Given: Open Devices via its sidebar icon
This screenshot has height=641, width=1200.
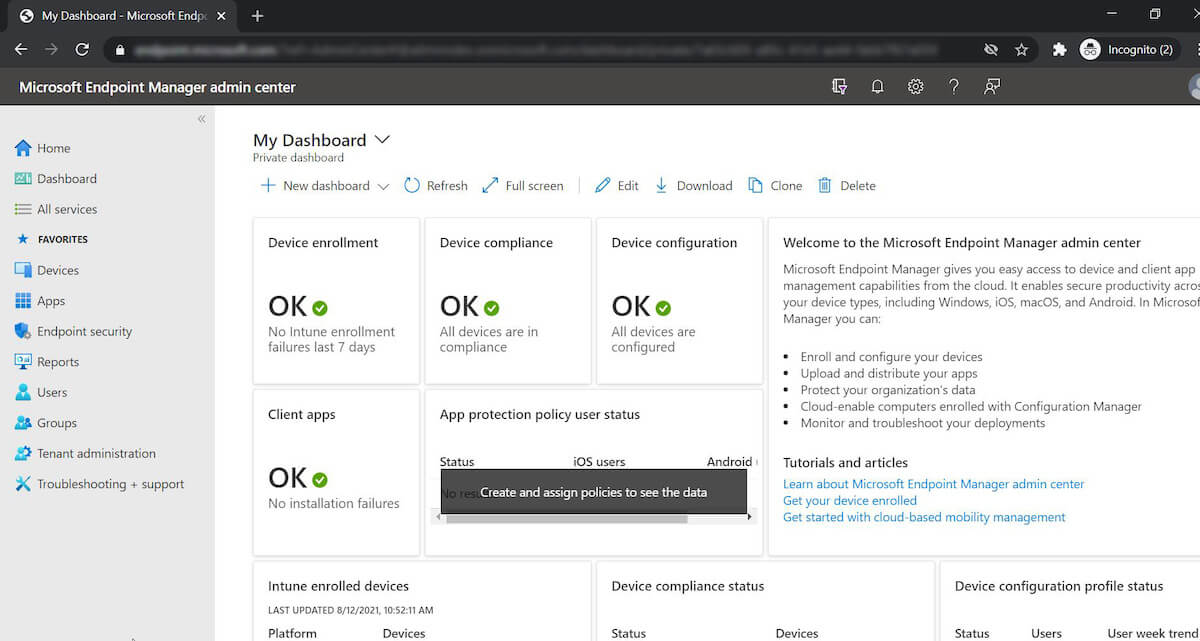Looking at the screenshot, I should click(23, 270).
